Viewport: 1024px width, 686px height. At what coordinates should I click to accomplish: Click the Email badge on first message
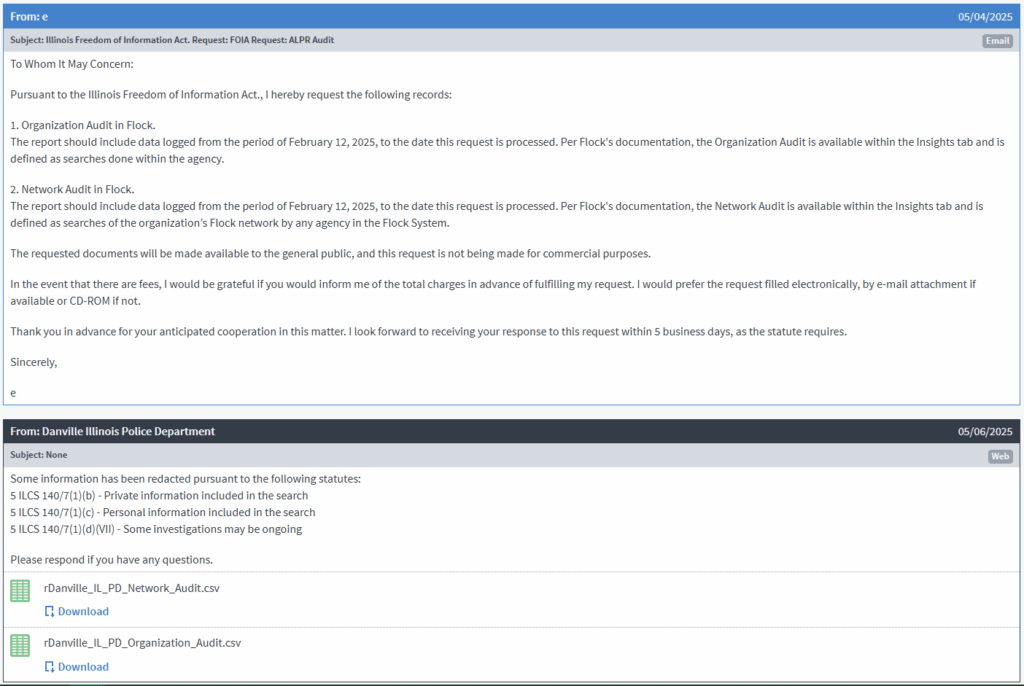tap(997, 41)
